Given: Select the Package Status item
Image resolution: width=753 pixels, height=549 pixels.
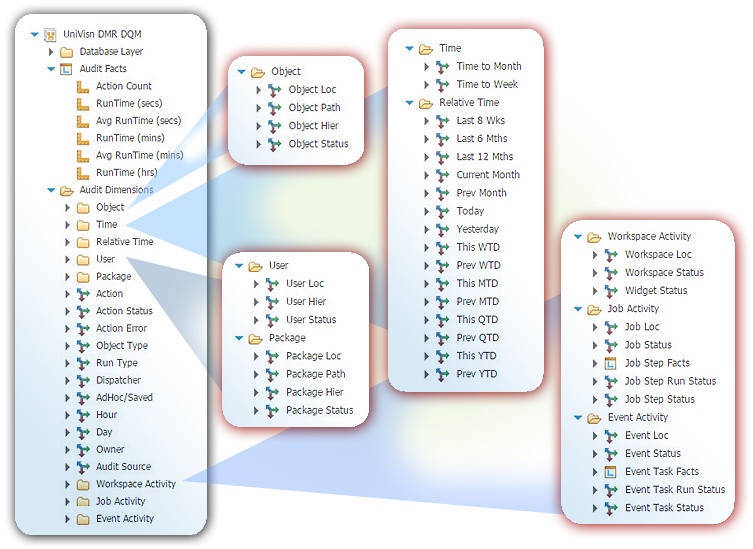Looking at the screenshot, I should [320, 411].
